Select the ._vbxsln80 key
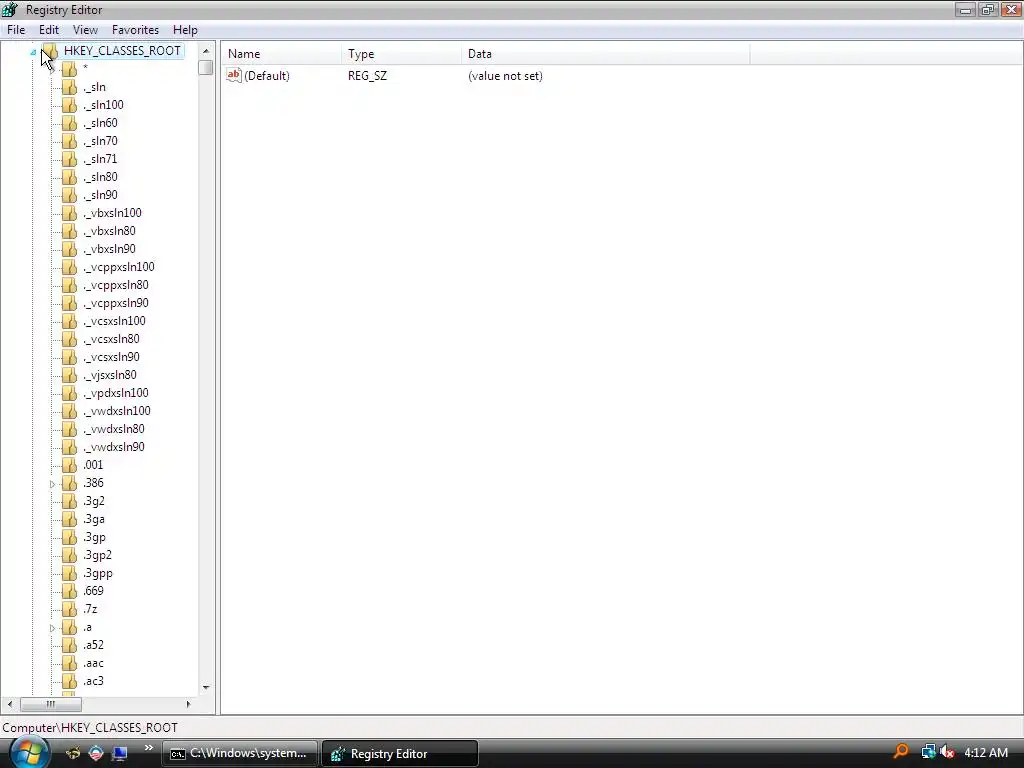 (x=109, y=231)
